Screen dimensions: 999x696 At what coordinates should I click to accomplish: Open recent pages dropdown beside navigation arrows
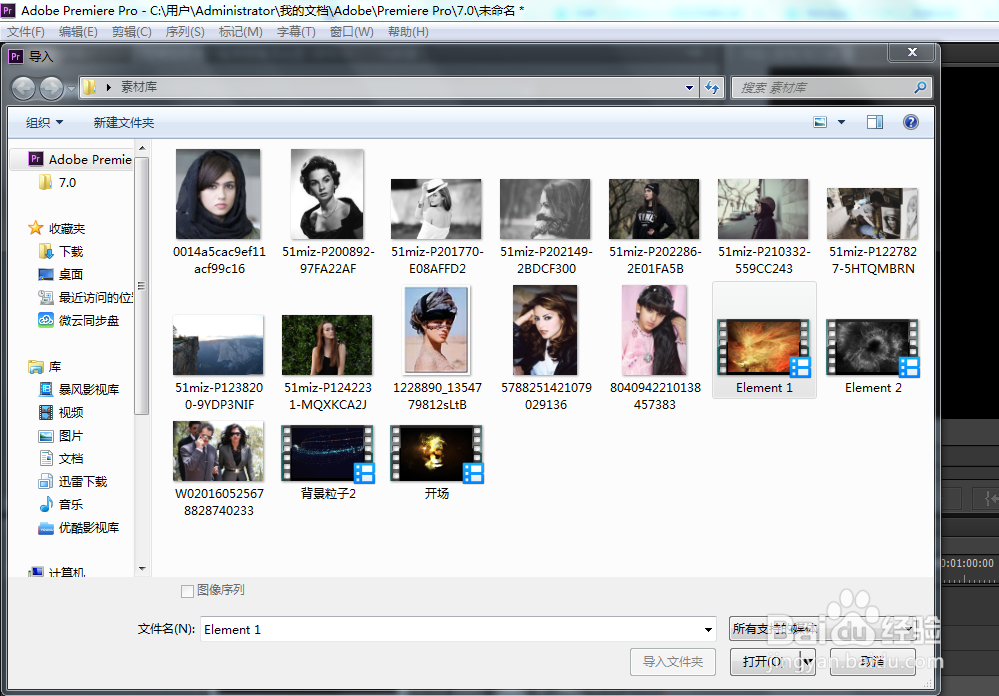click(x=71, y=88)
